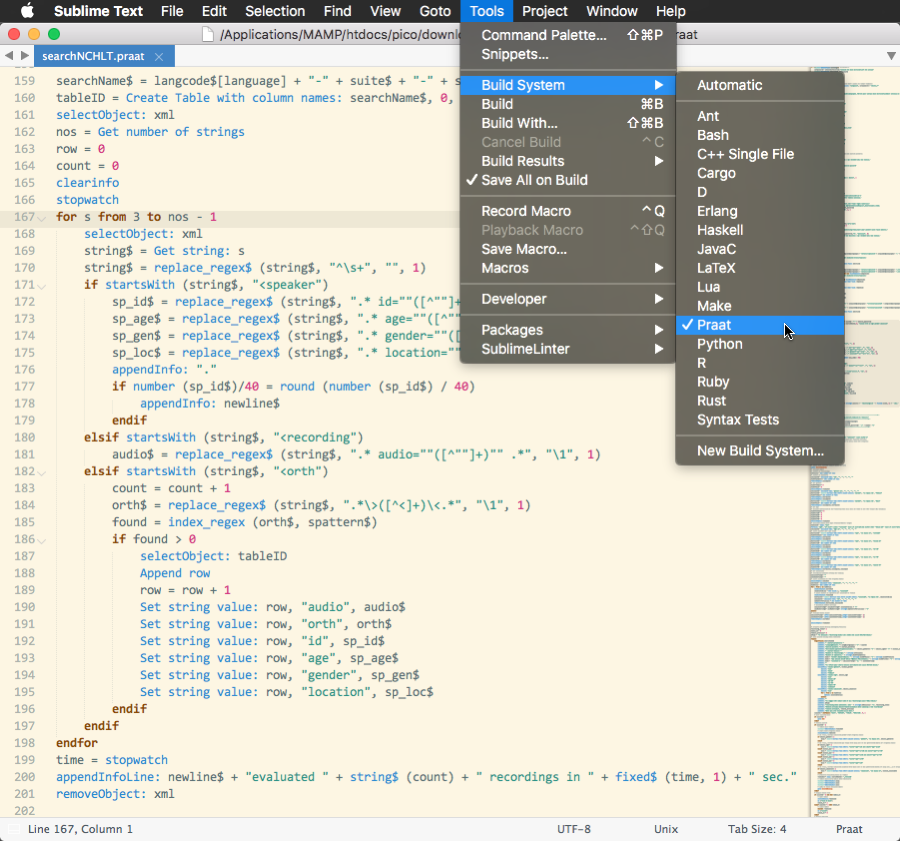The width and height of the screenshot is (900, 841).
Task: Collapse the for loop at line 167
Action: [41, 218]
